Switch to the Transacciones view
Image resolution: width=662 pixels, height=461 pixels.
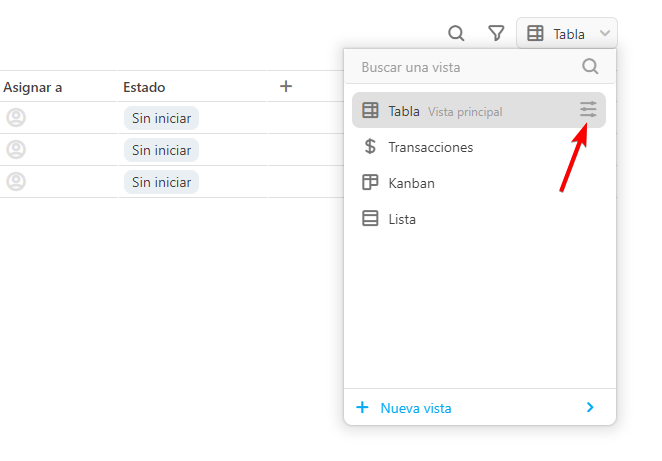click(x=479, y=147)
